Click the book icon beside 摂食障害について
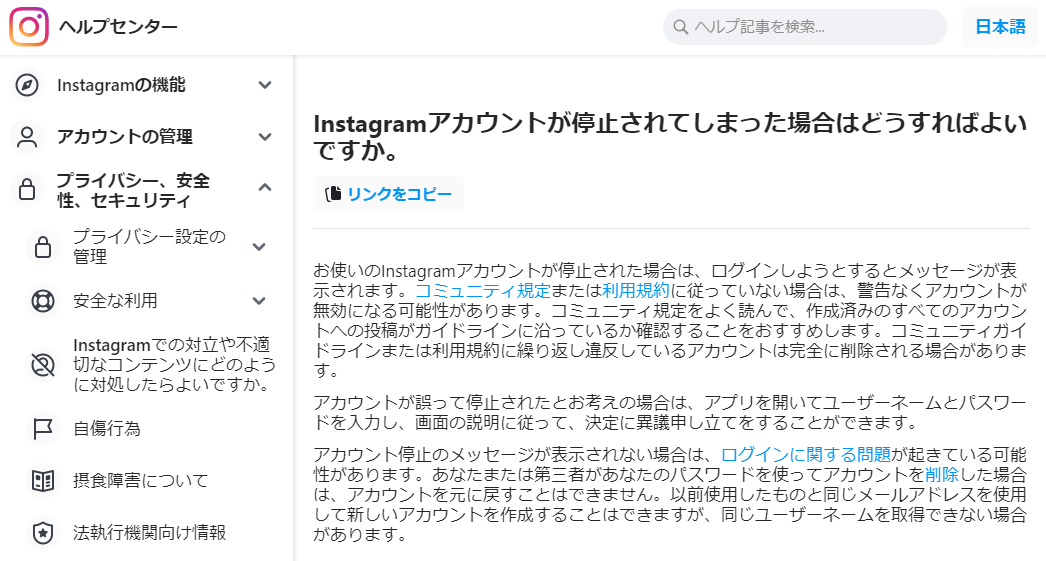1046x561 pixels. 43,481
